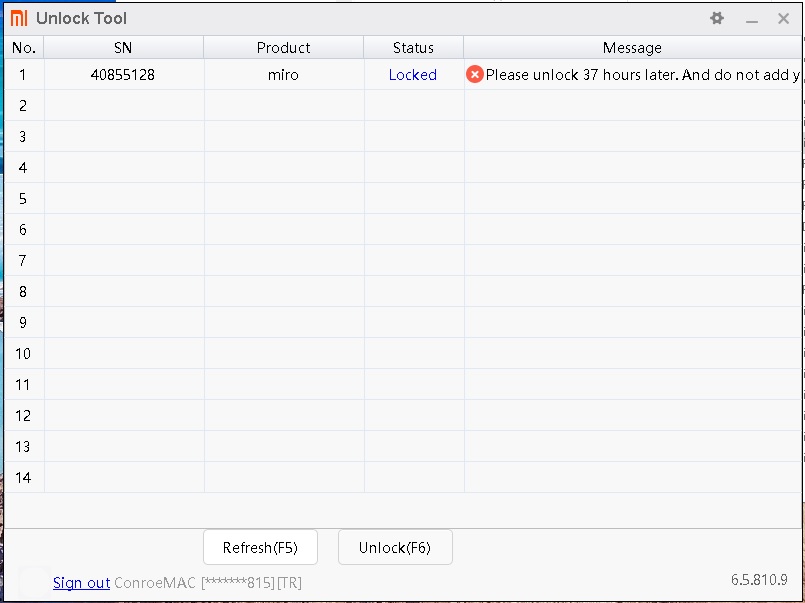Screen dimensions: 805x603
Task: Open the settings gear in the title bar
Action: [717, 19]
